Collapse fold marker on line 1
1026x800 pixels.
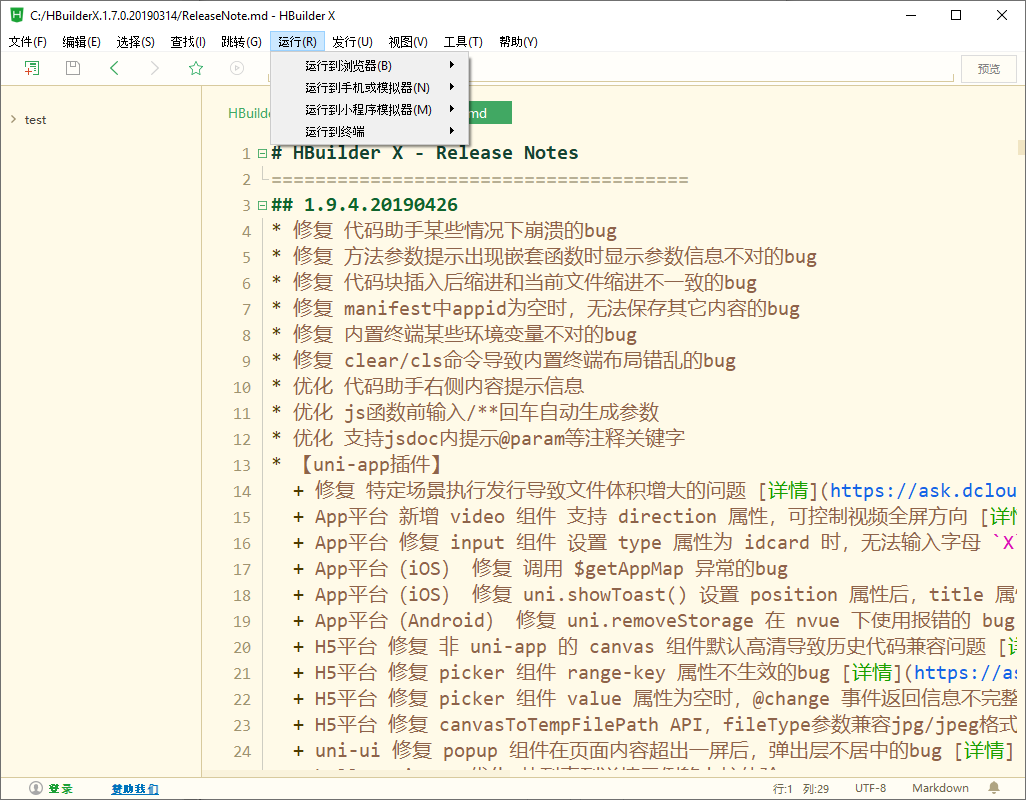[262, 154]
